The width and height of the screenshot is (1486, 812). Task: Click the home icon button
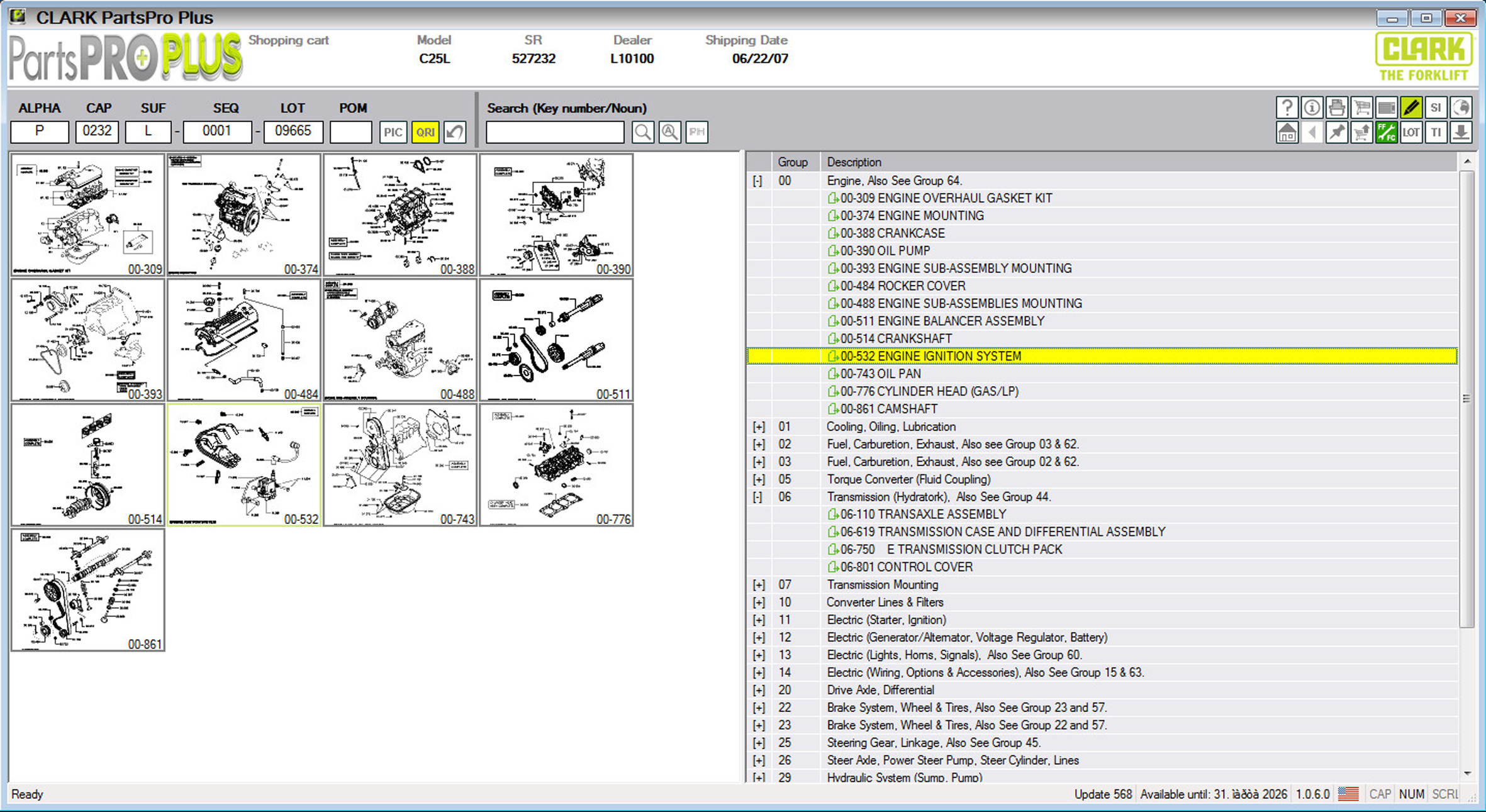tap(1287, 133)
